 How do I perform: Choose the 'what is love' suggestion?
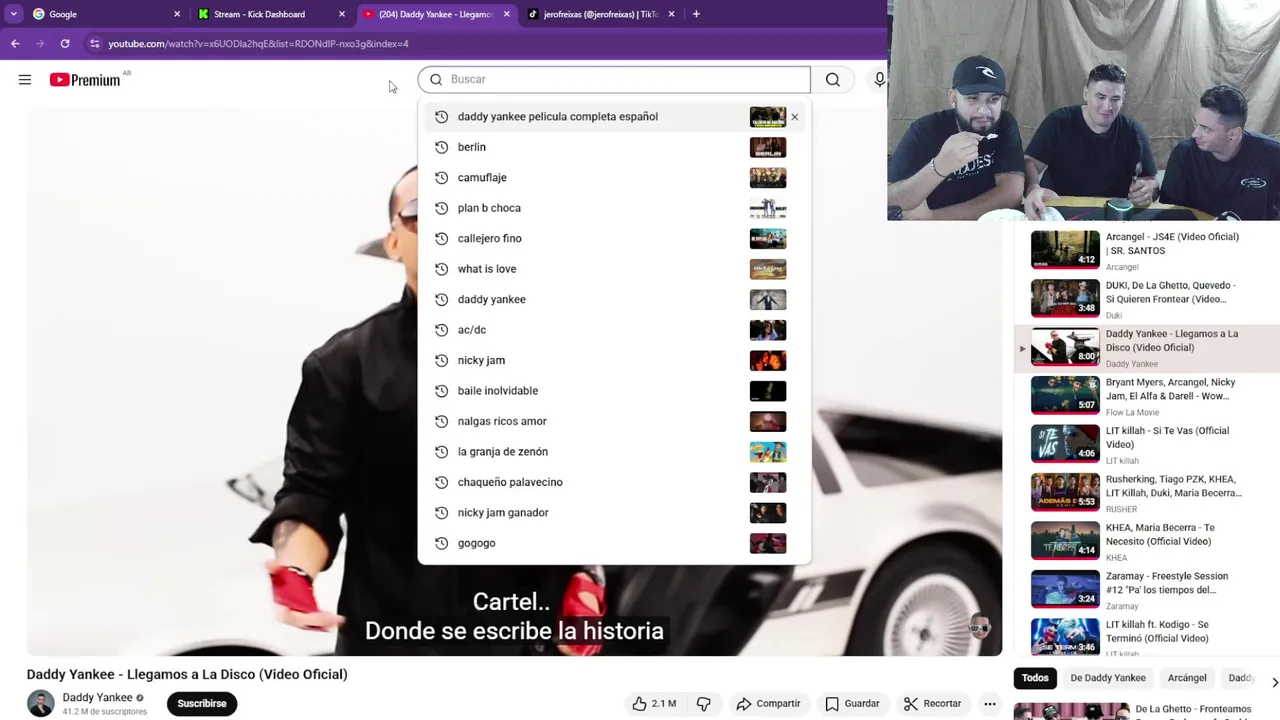(614, 269)
